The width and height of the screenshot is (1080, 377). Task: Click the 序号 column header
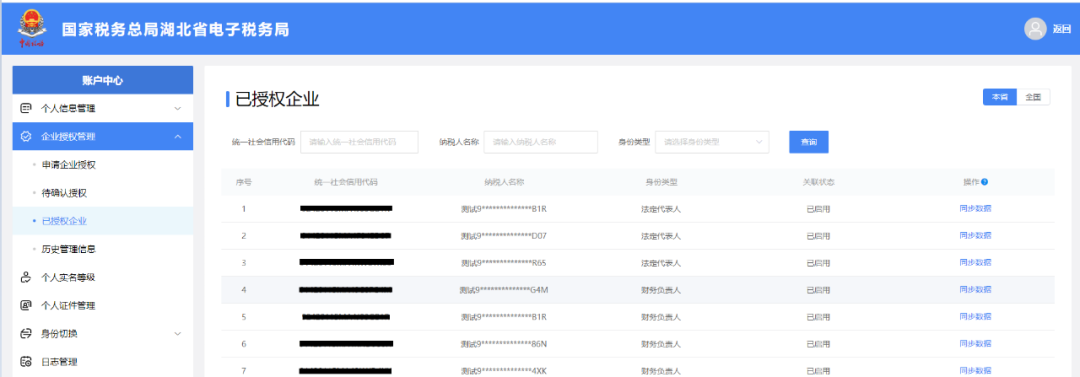click(x=243, y=182)
